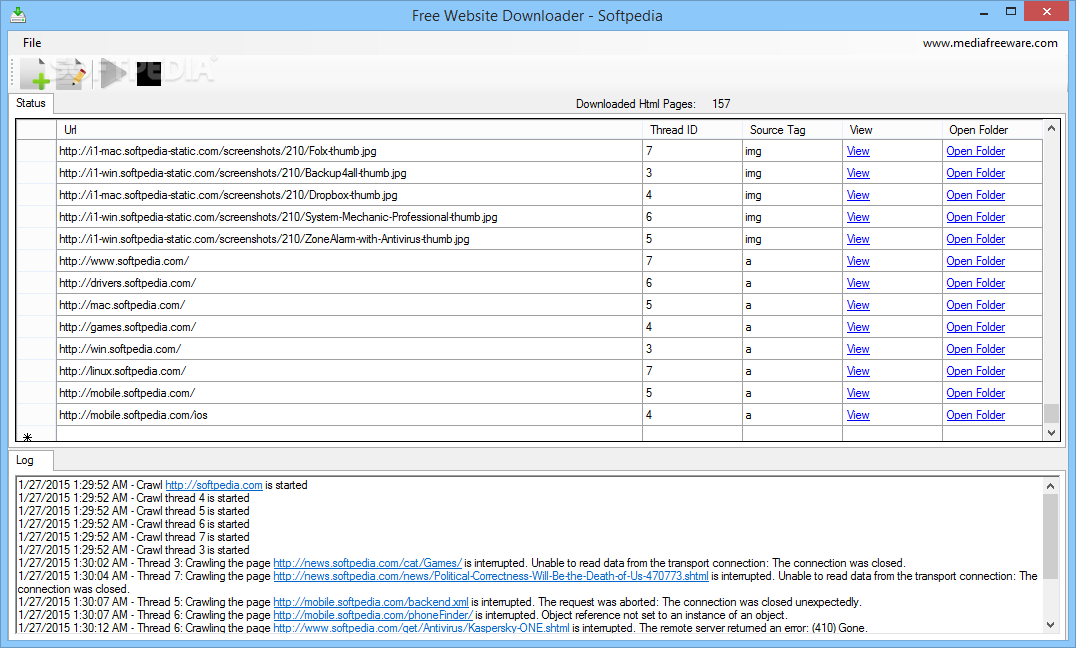Open the File menu
Viewport: 1076px width, 648px height.
point(32,43)
